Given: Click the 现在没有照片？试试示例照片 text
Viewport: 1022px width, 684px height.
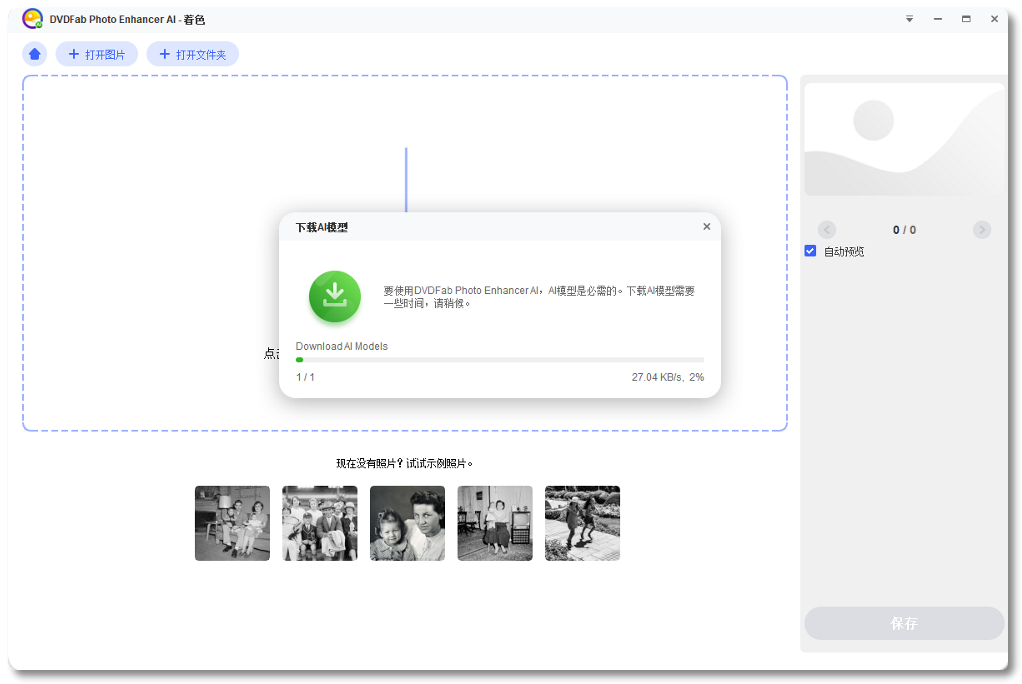Looking at the screenshot, I should [404, 463].
